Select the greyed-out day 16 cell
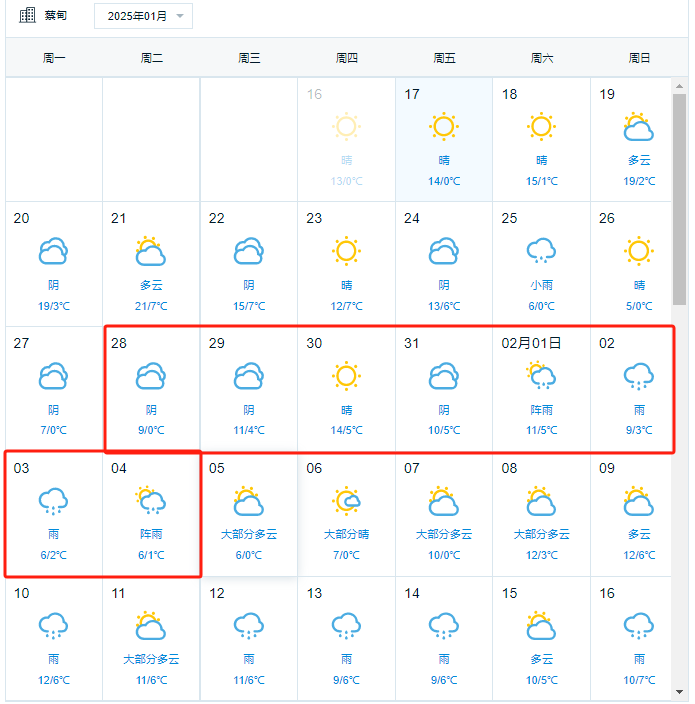The width and height of the screenshot is (695, 704). 346,140
